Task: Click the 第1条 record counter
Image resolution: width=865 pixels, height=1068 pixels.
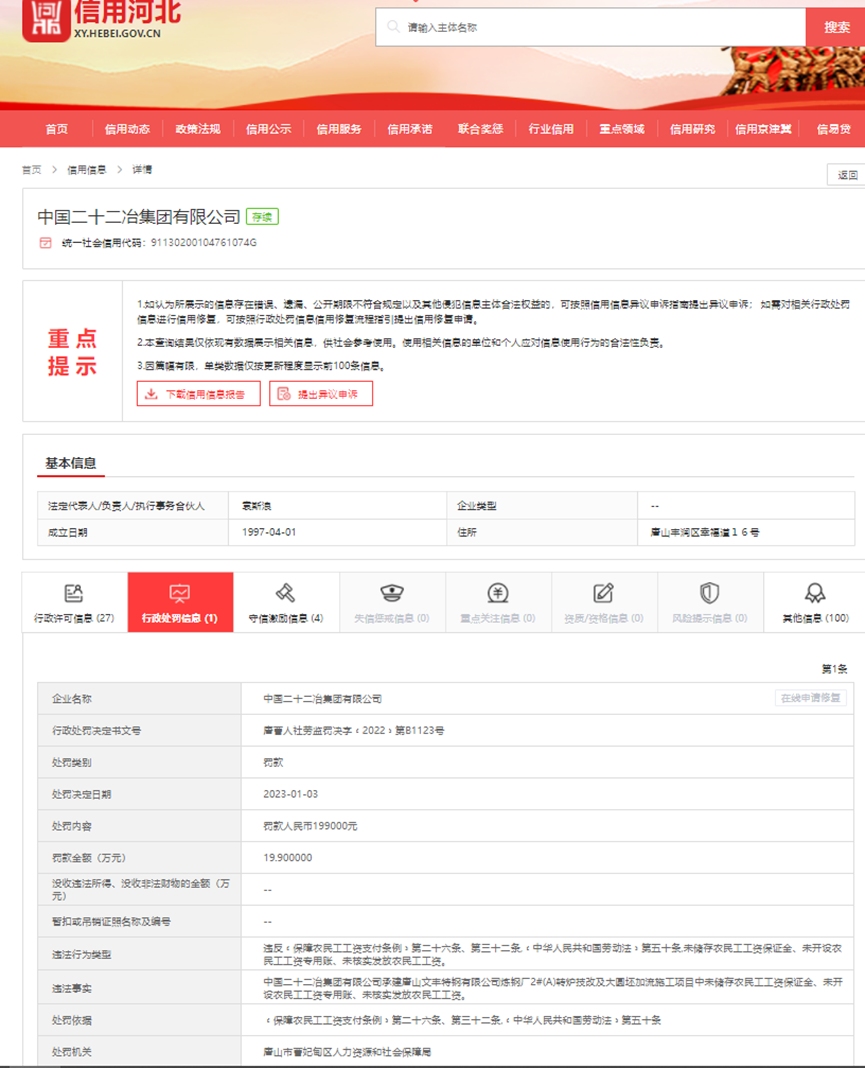Action: [834, 669]
